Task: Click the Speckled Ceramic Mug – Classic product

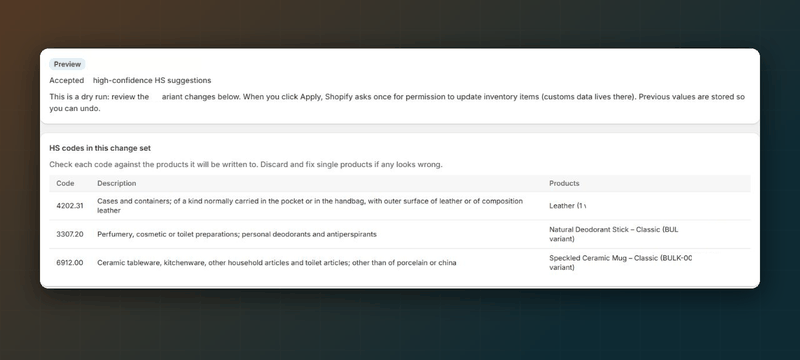Action: coord(620,263)
